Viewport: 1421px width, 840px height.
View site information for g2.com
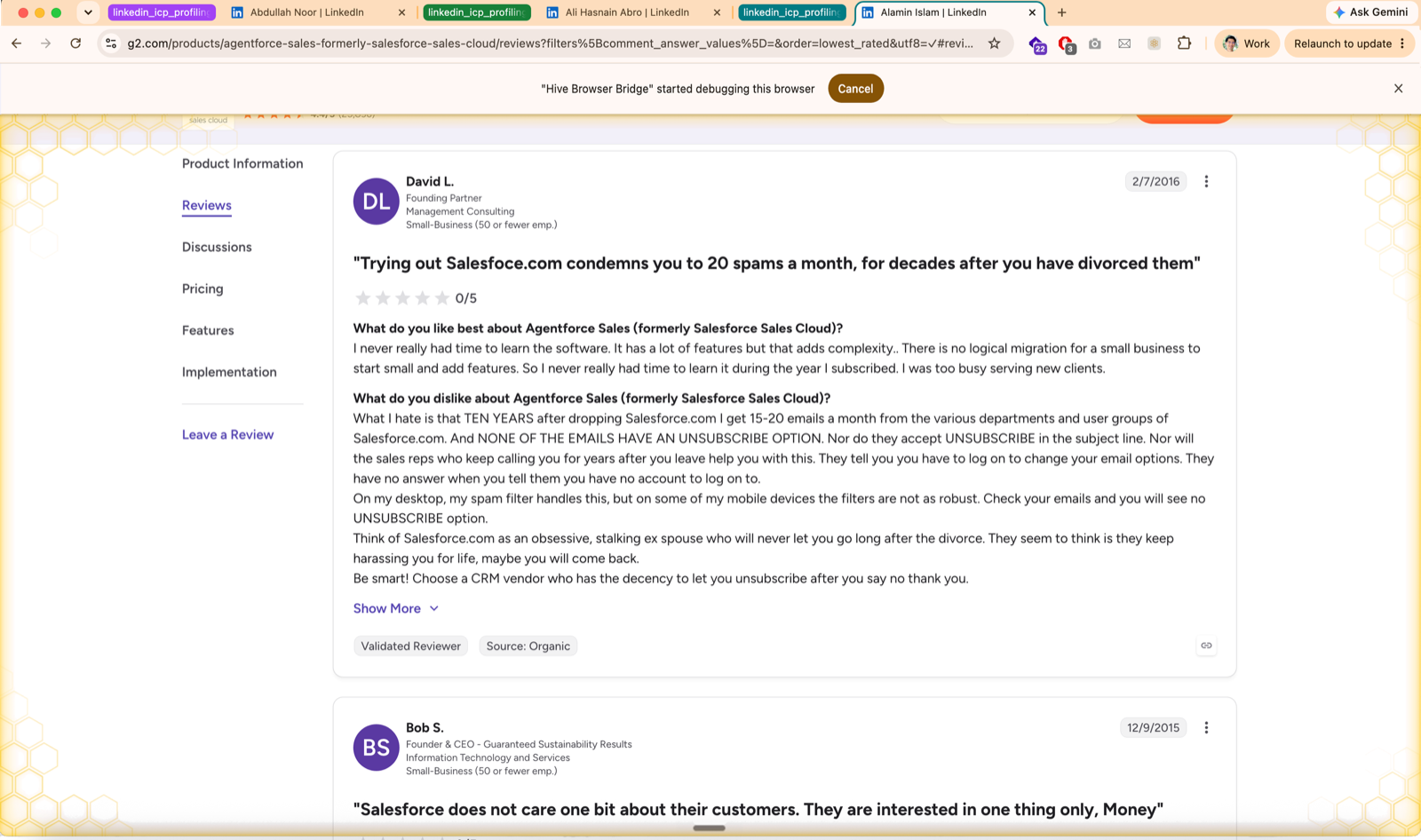coord(111,44)
